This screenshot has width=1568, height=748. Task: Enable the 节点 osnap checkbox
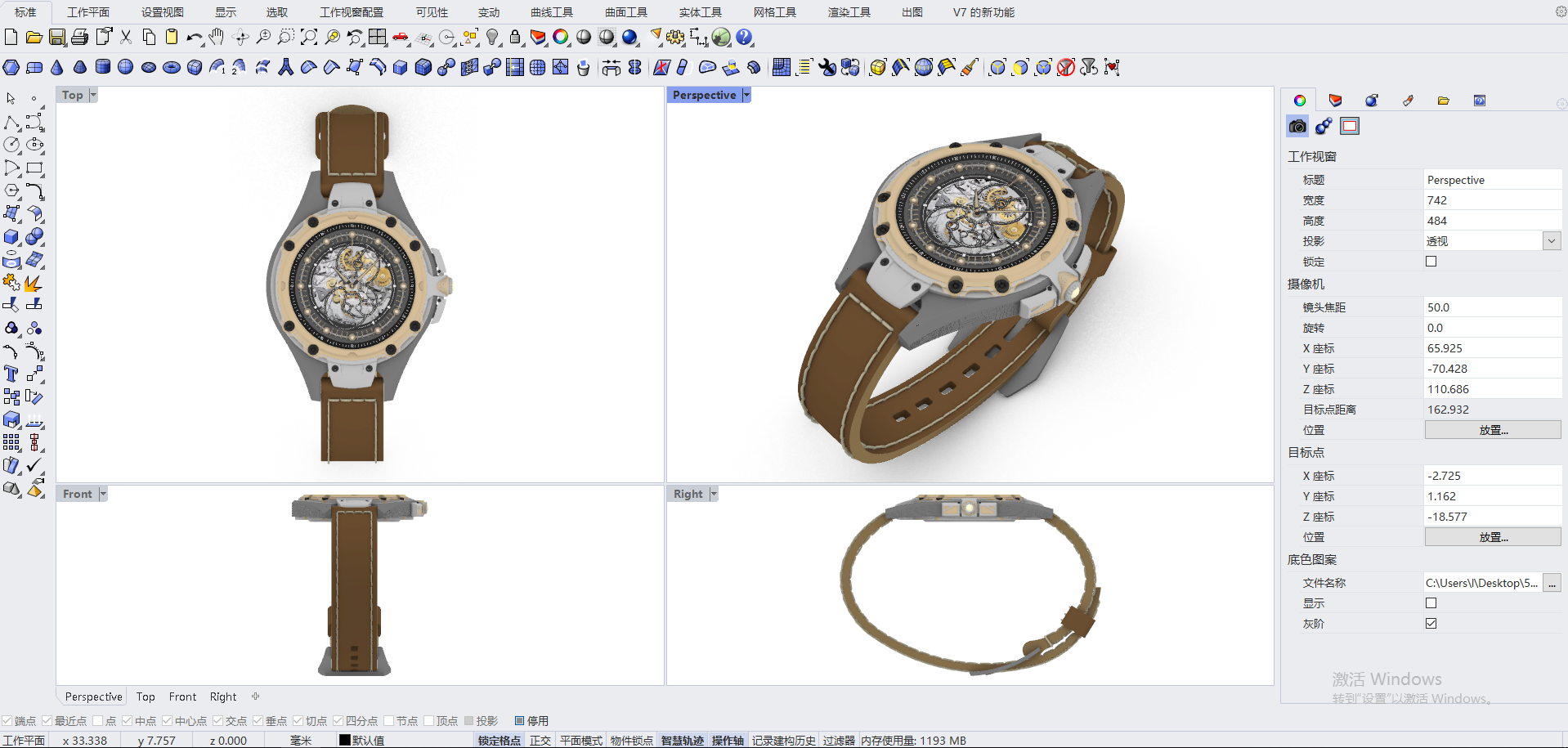(389, 721)
